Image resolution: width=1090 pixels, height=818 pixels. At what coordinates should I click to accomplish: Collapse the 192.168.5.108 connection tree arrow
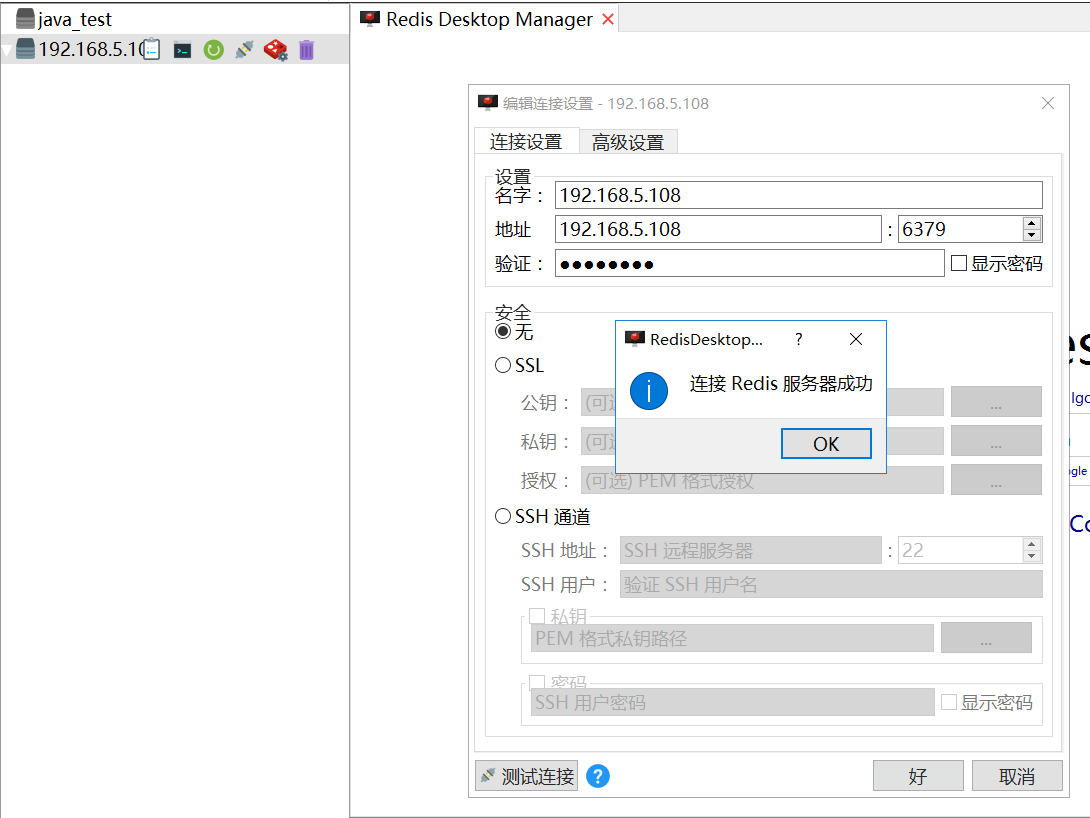(x=7, y=50)
